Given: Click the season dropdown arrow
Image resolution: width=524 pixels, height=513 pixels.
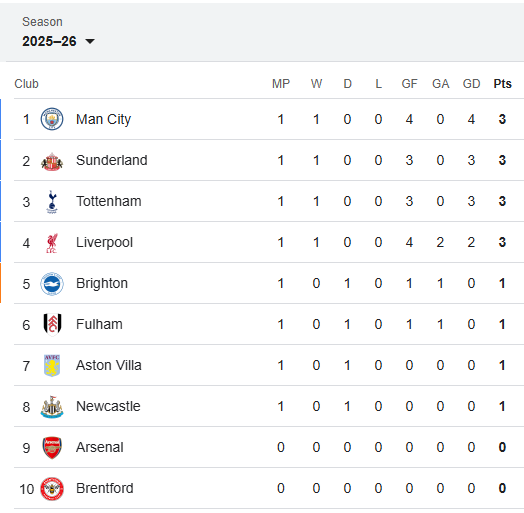Looking at the screenshot, I should (x=90, y=41).
